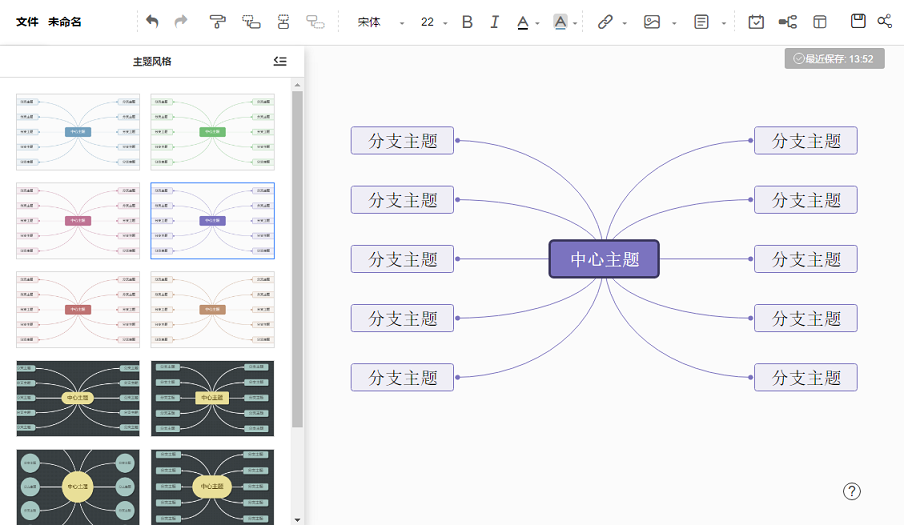
Task: Save the mind map with the disk icon
Action: point(858,21)
